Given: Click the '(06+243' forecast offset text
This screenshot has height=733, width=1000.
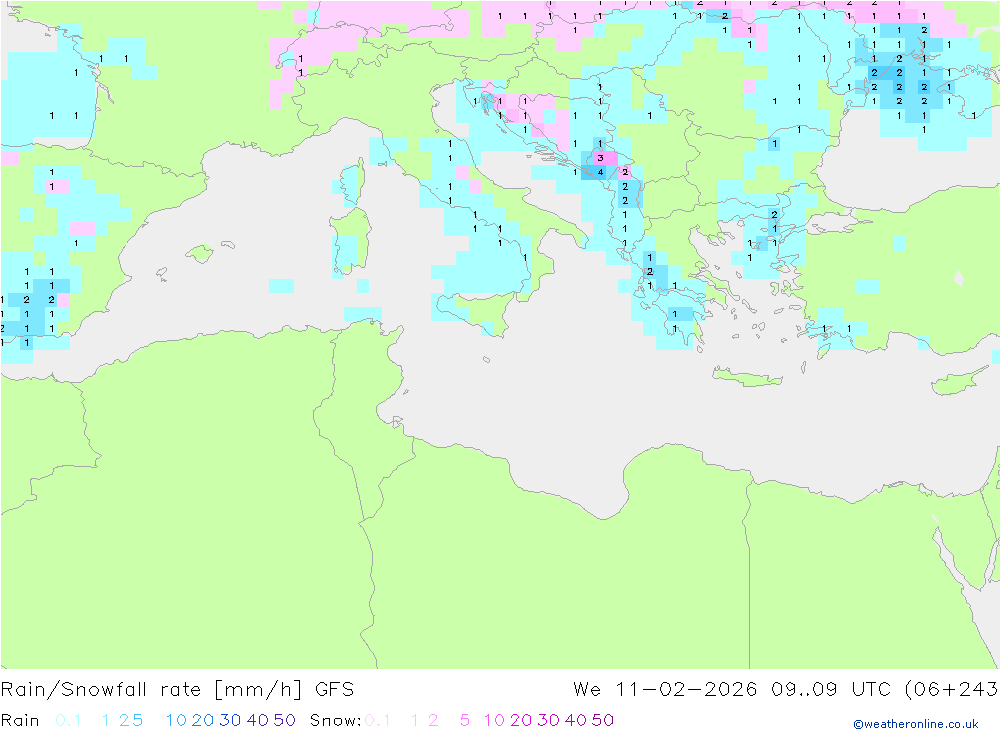Looking at the screenshot, I should pos(952,690).
